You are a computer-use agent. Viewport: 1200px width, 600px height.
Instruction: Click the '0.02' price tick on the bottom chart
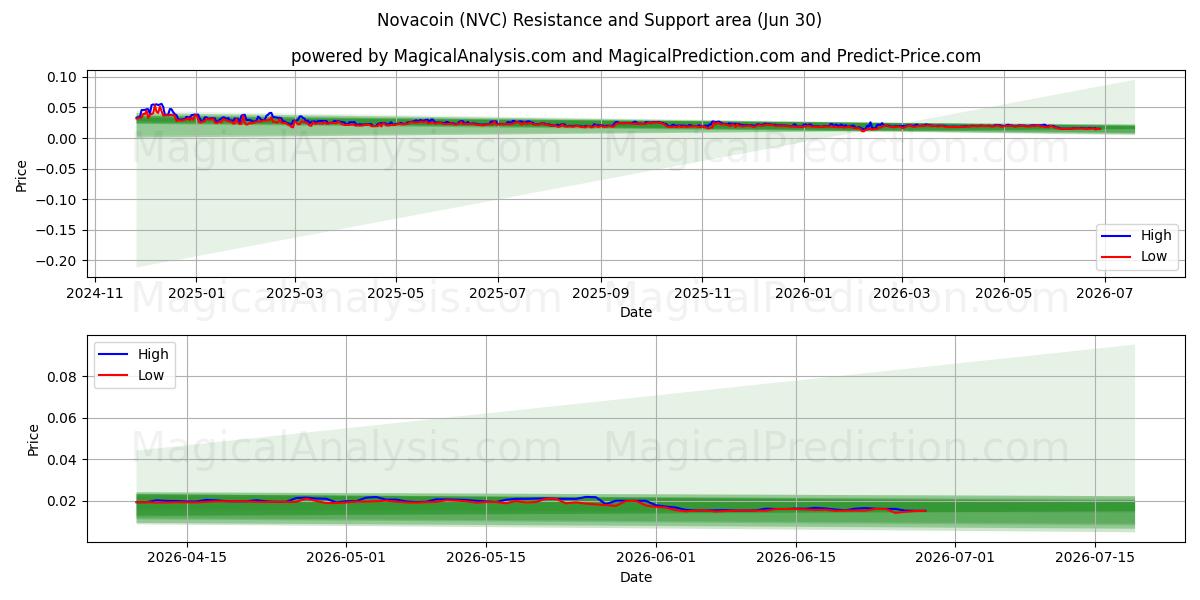tap(62, 501)
